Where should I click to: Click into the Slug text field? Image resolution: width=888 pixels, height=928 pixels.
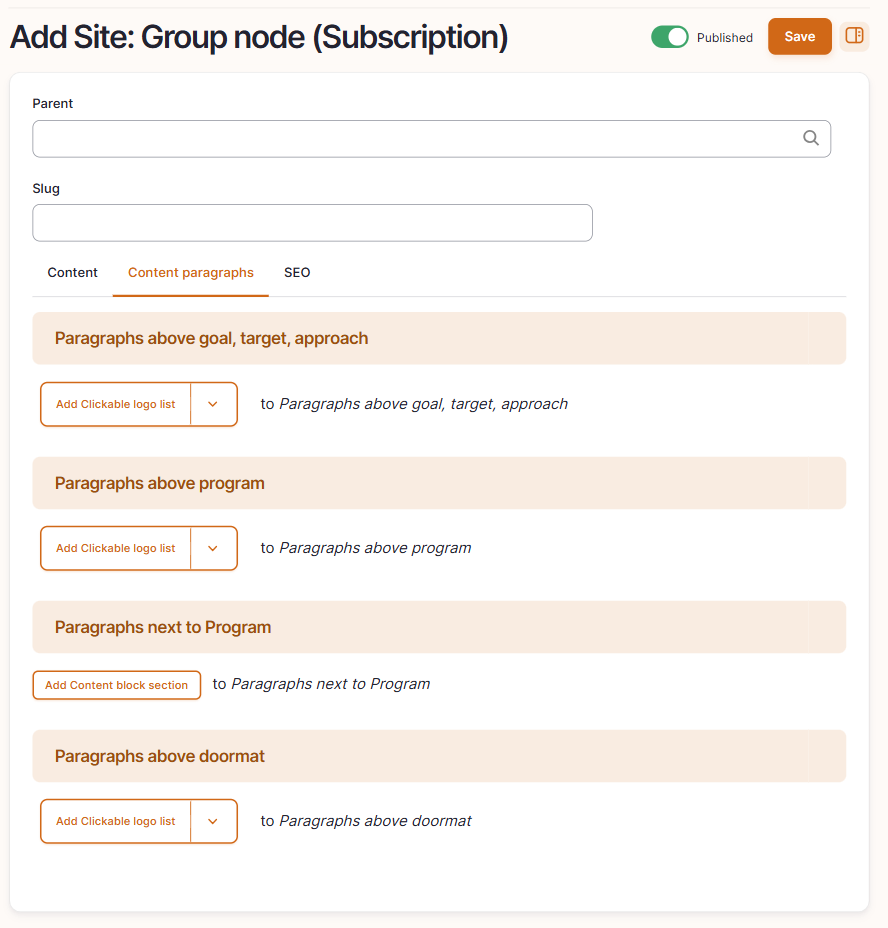[312, 223]
